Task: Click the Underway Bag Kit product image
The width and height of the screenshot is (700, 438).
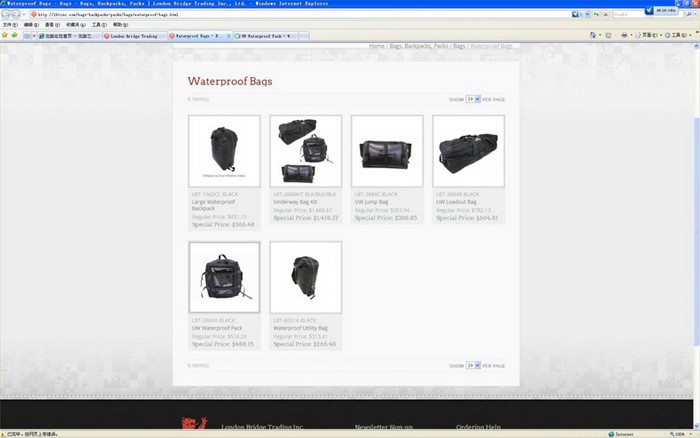Action: click(x=305, y=151)
